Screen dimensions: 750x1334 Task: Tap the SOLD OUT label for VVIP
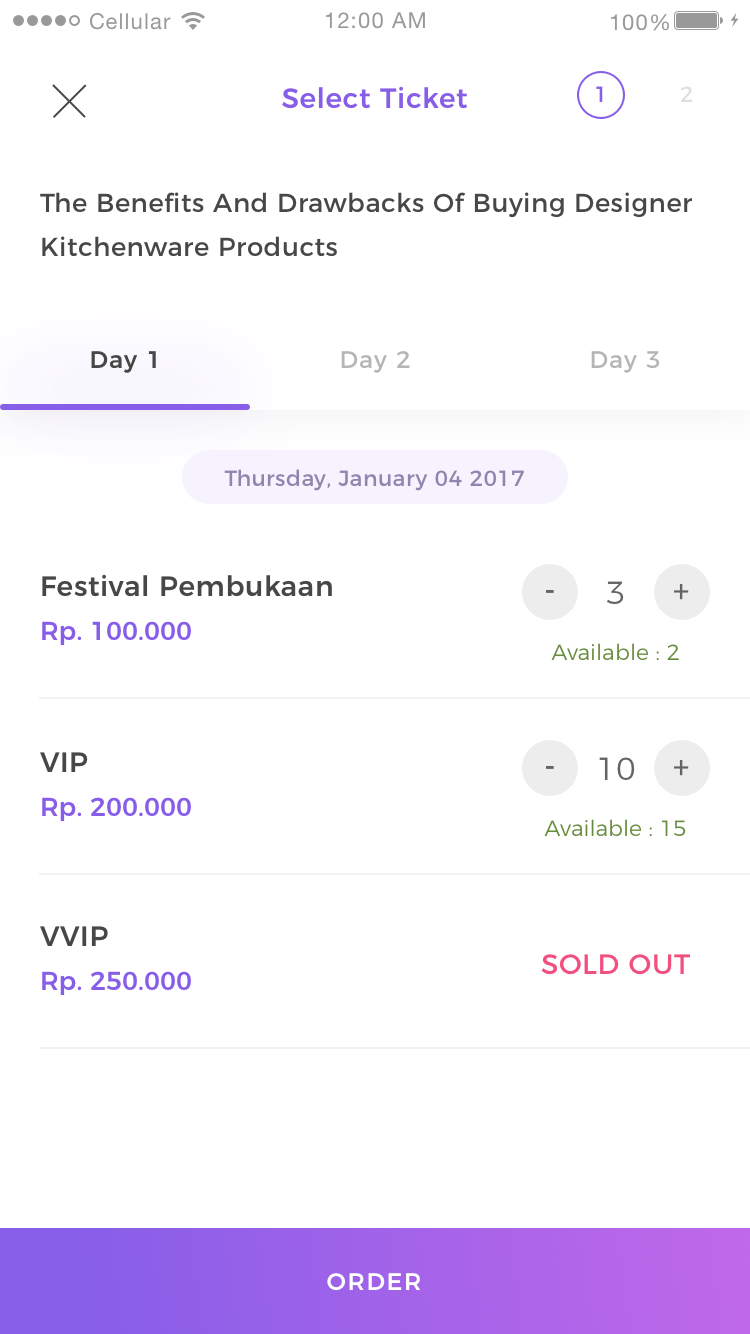pos(615,965)
